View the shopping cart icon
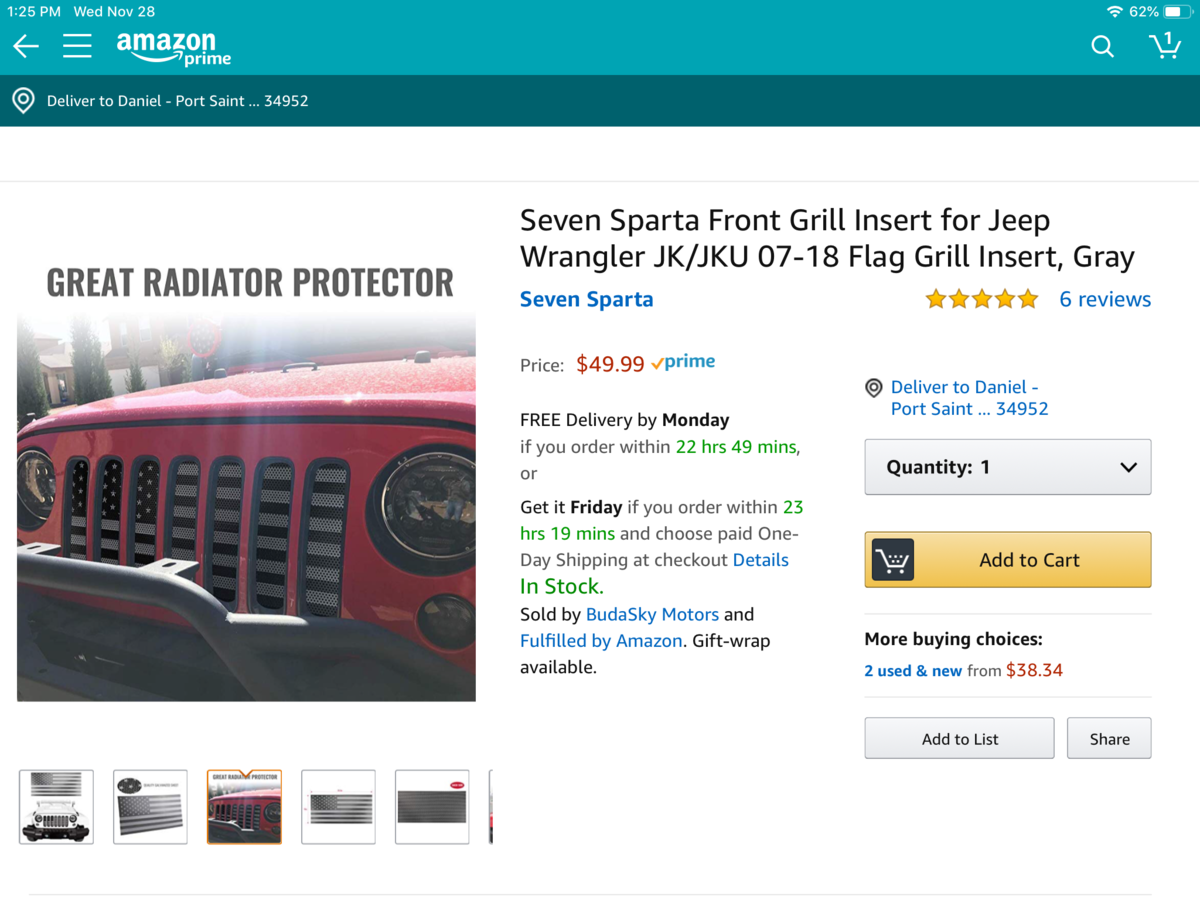 pos(1164,46)
